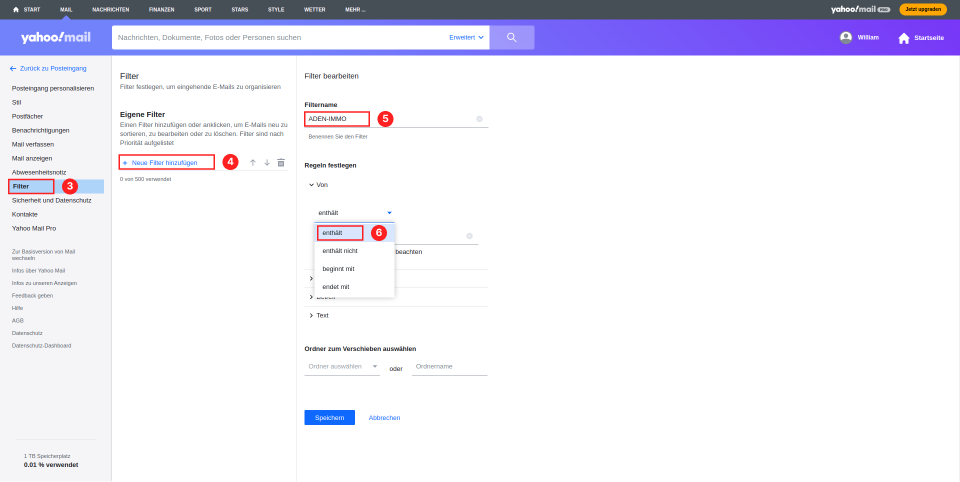Viewport: 960px width, 482px height.
Task: Click the William profile avatar
Action: click(846, 37)
